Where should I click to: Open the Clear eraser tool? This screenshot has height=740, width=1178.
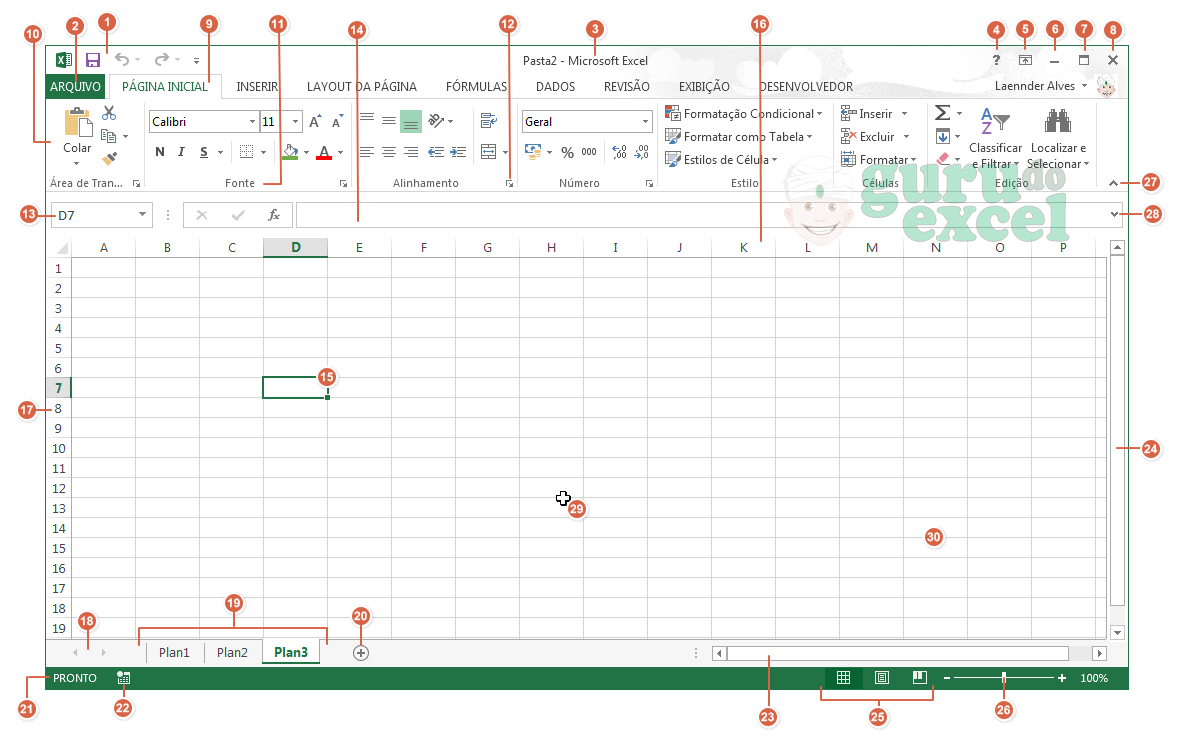click(x=943, y=159)
